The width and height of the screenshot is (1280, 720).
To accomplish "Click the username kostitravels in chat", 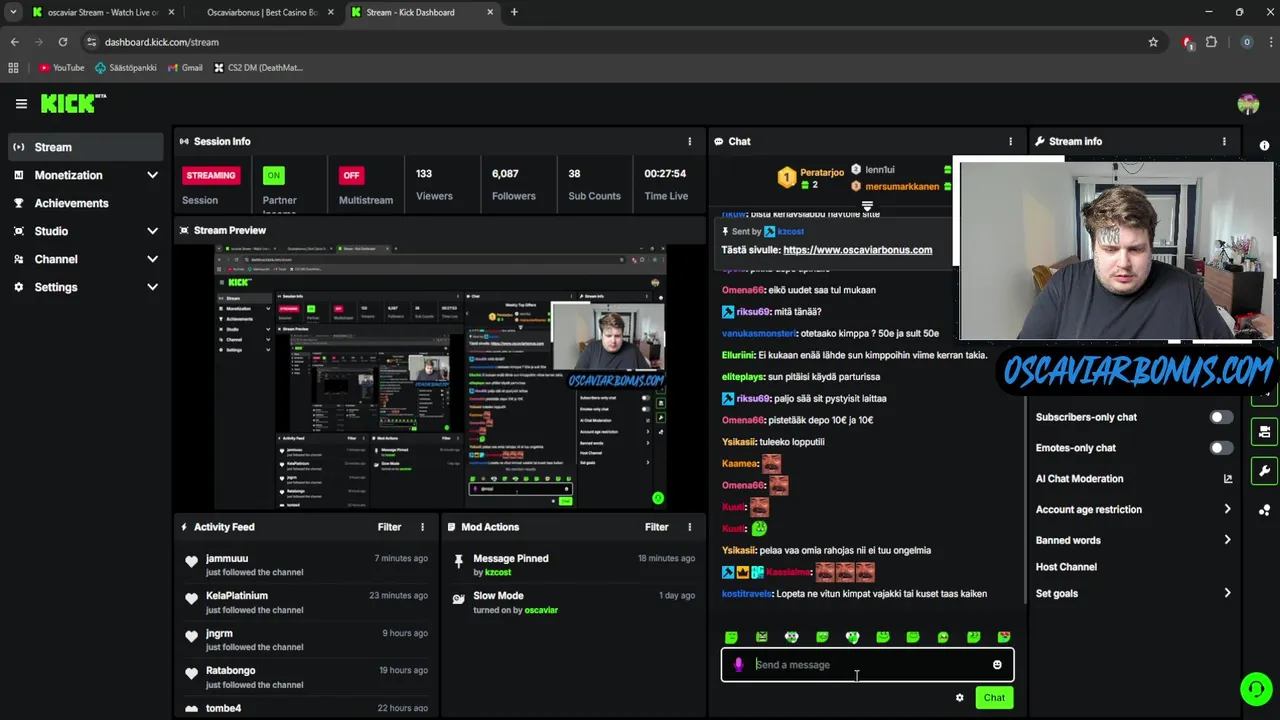I will (747, 594).
